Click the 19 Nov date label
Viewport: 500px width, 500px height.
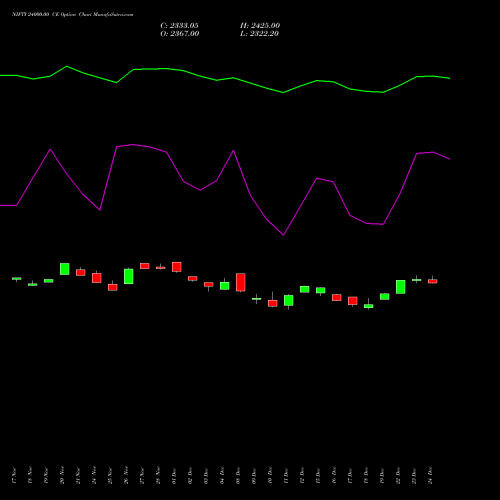(x=46, y=475)
